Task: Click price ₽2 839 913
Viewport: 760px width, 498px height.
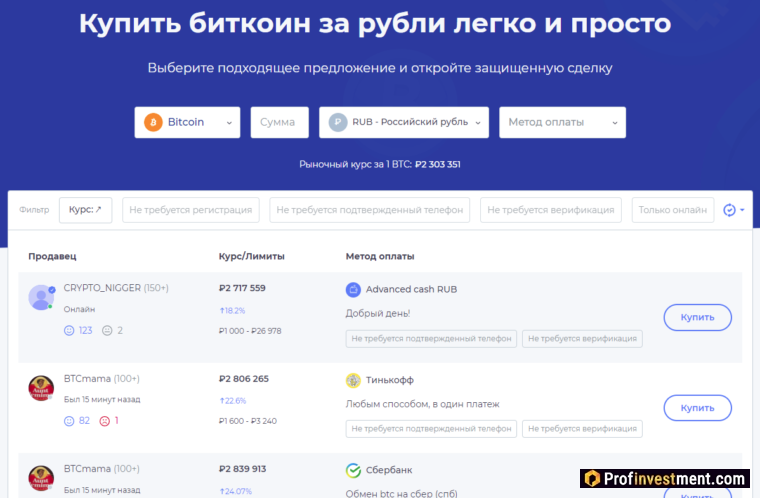Action: point(242,469)
